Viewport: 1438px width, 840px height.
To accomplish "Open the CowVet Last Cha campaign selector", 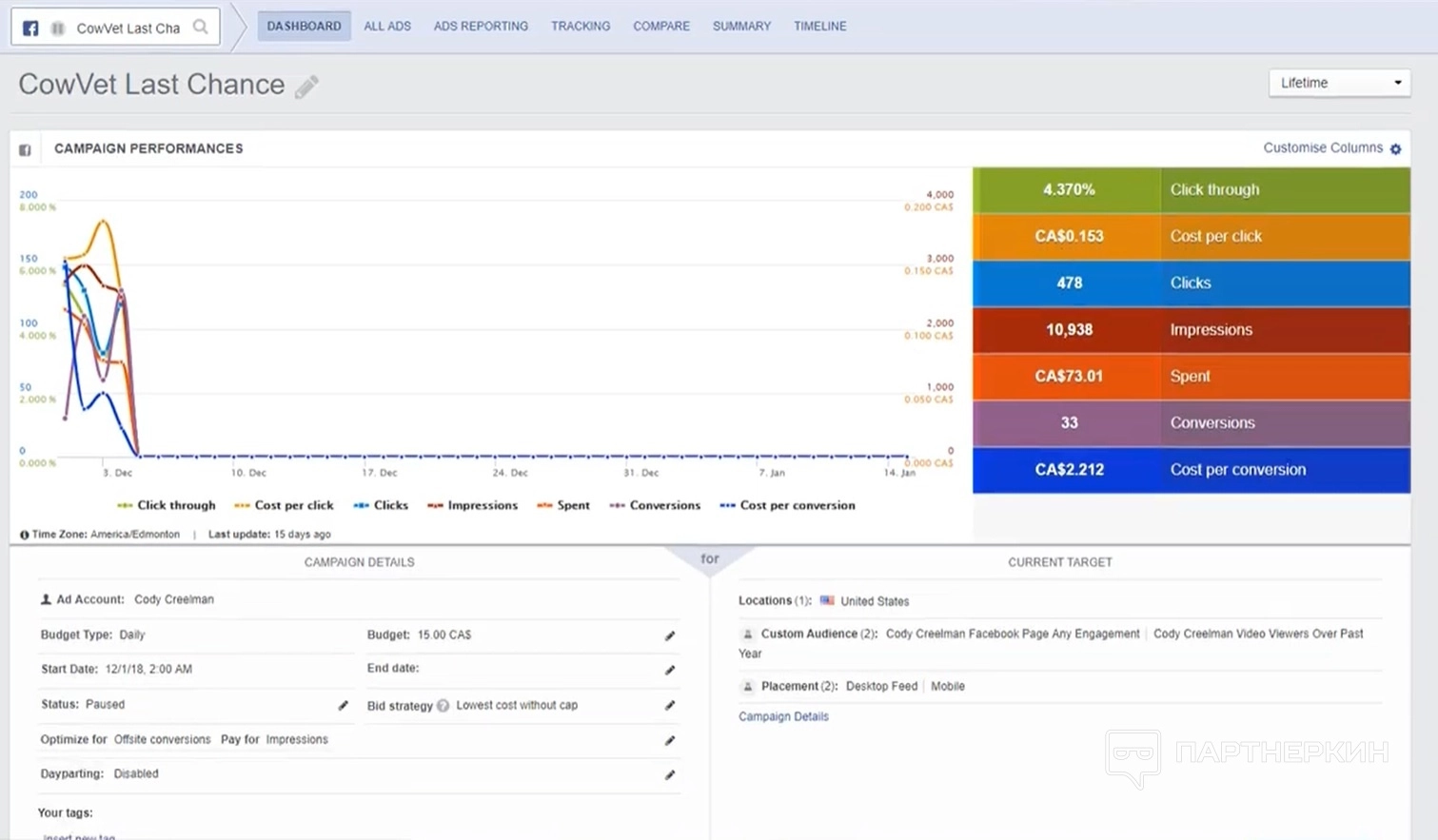I will coord(128,28).
